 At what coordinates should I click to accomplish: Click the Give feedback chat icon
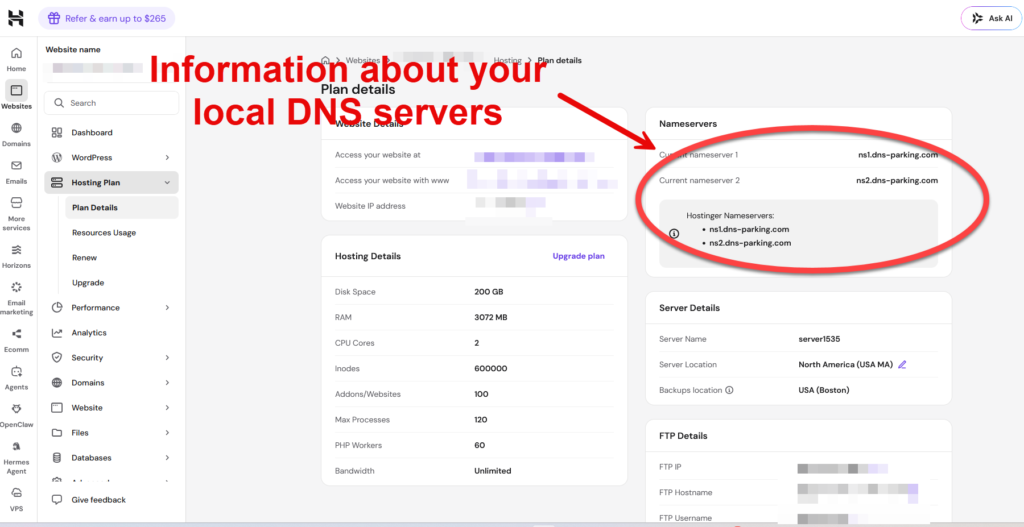(57, 500)
